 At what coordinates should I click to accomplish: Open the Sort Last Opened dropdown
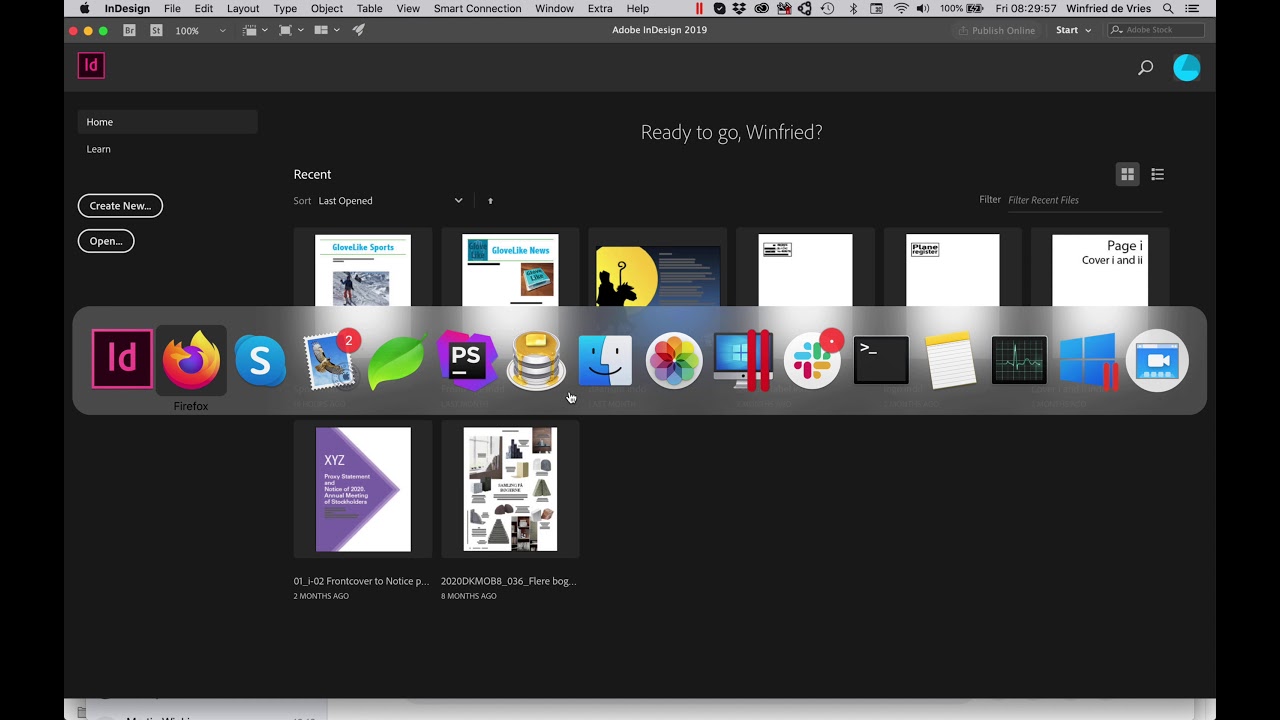pyautogui.click(x=390, y=201)
